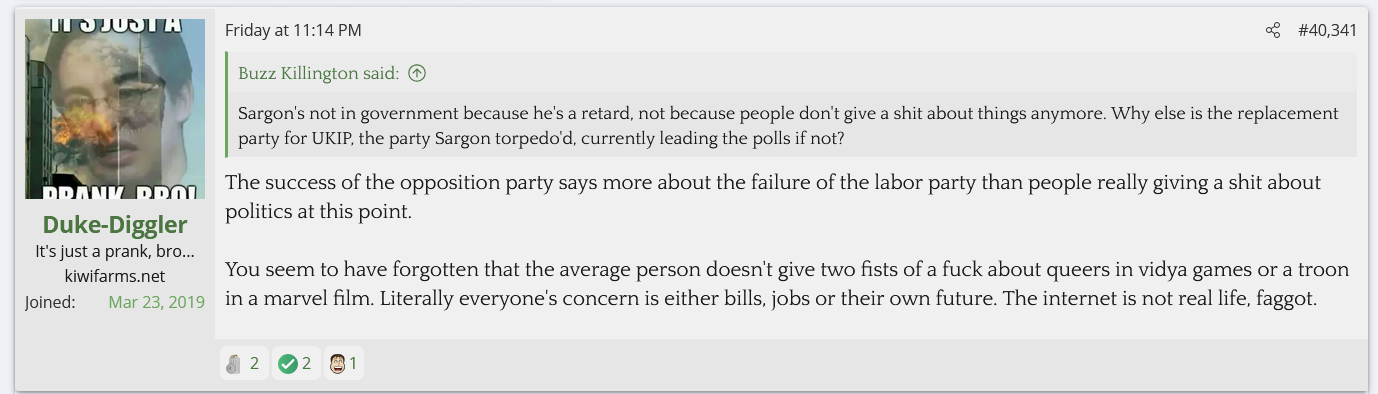
Task: Open the Duke-Diggler profile link
Action: tap(115, 225)
